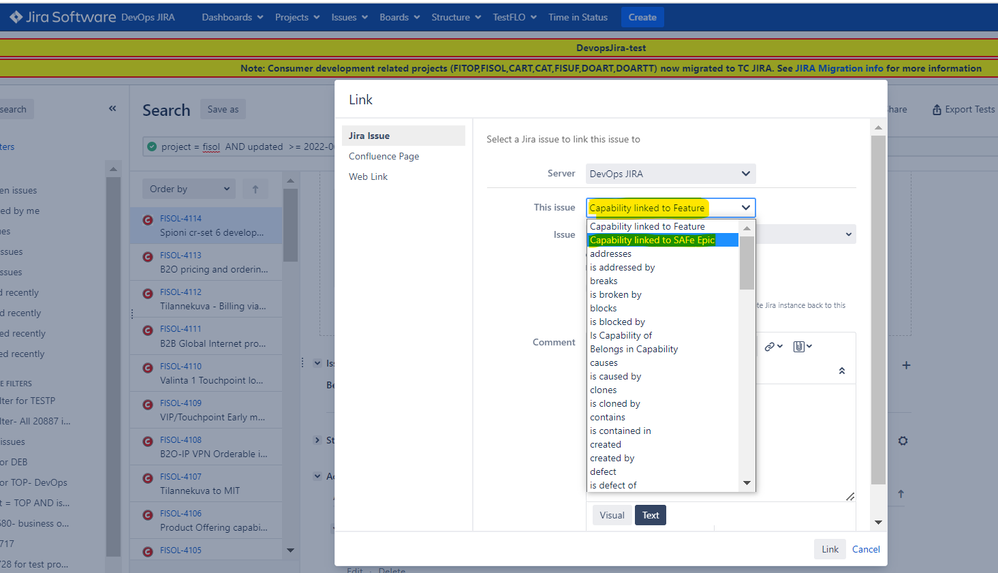The width and height of the screenshot is (998, 573).
Task: Click the JQL search query field
Action: [x=239, y=146]
